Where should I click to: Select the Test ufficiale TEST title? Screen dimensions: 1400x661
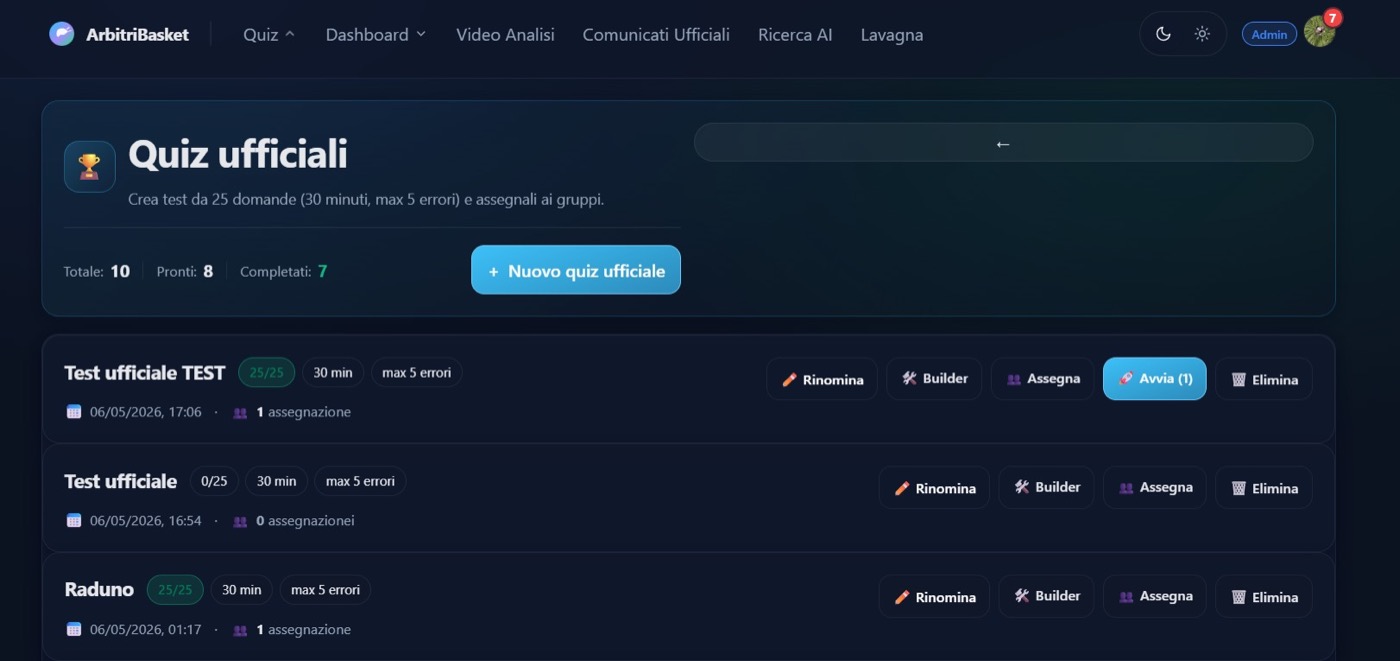pyautogui.click(x=145, y=372)
